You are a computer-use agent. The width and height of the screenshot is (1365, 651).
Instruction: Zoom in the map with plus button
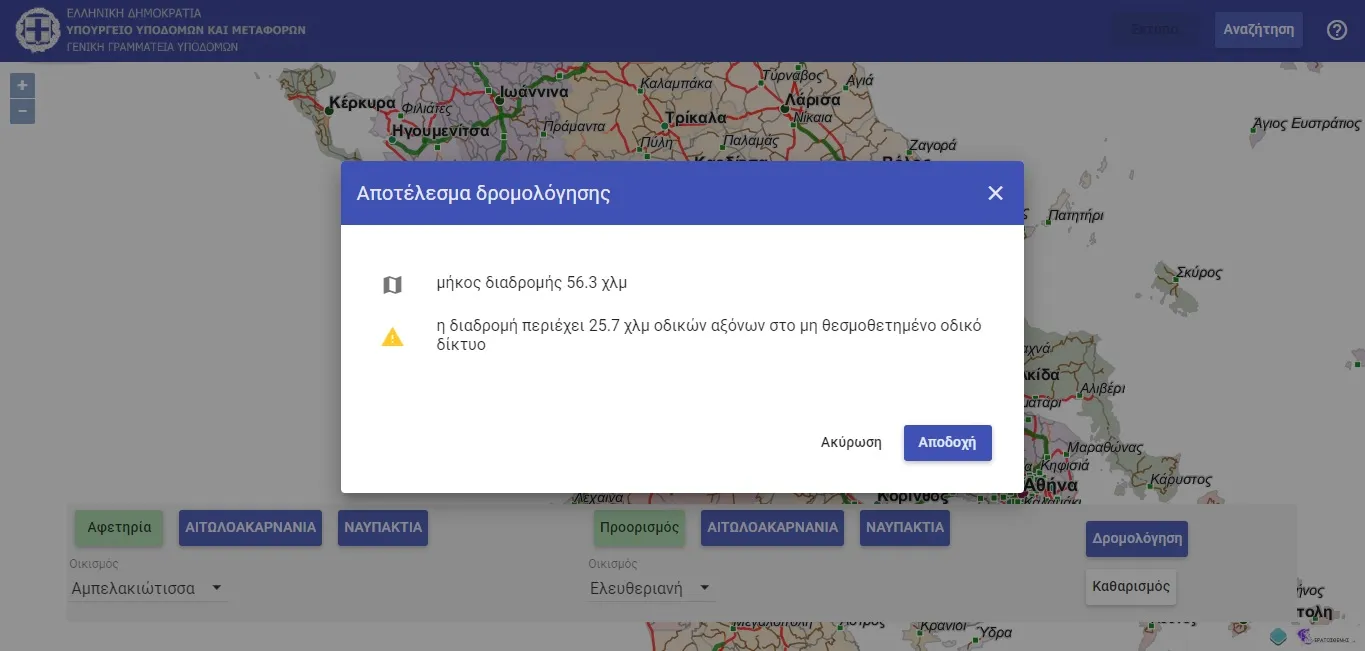[22, 86]
